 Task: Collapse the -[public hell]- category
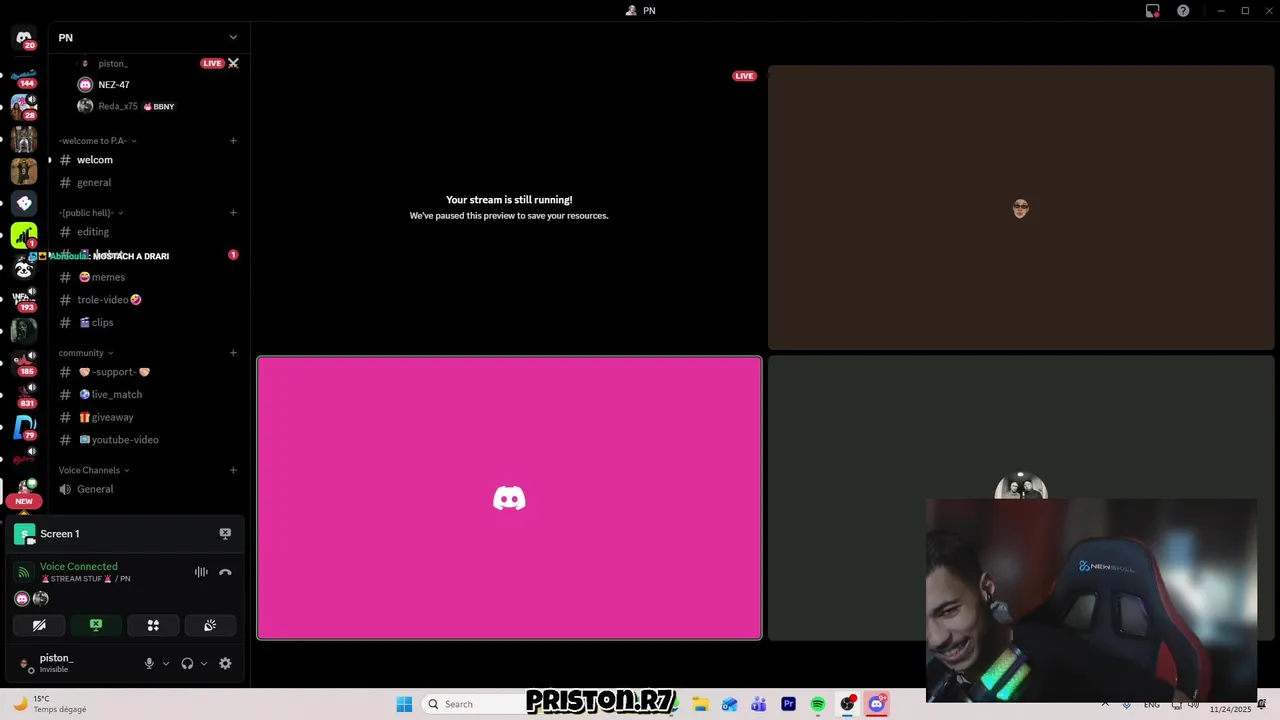click(91, 213)
